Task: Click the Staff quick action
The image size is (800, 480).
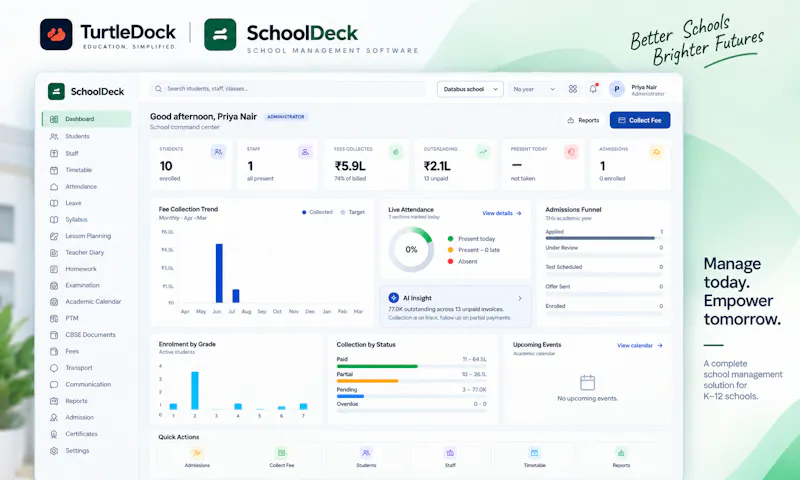Action: click(x=450, y=458)
